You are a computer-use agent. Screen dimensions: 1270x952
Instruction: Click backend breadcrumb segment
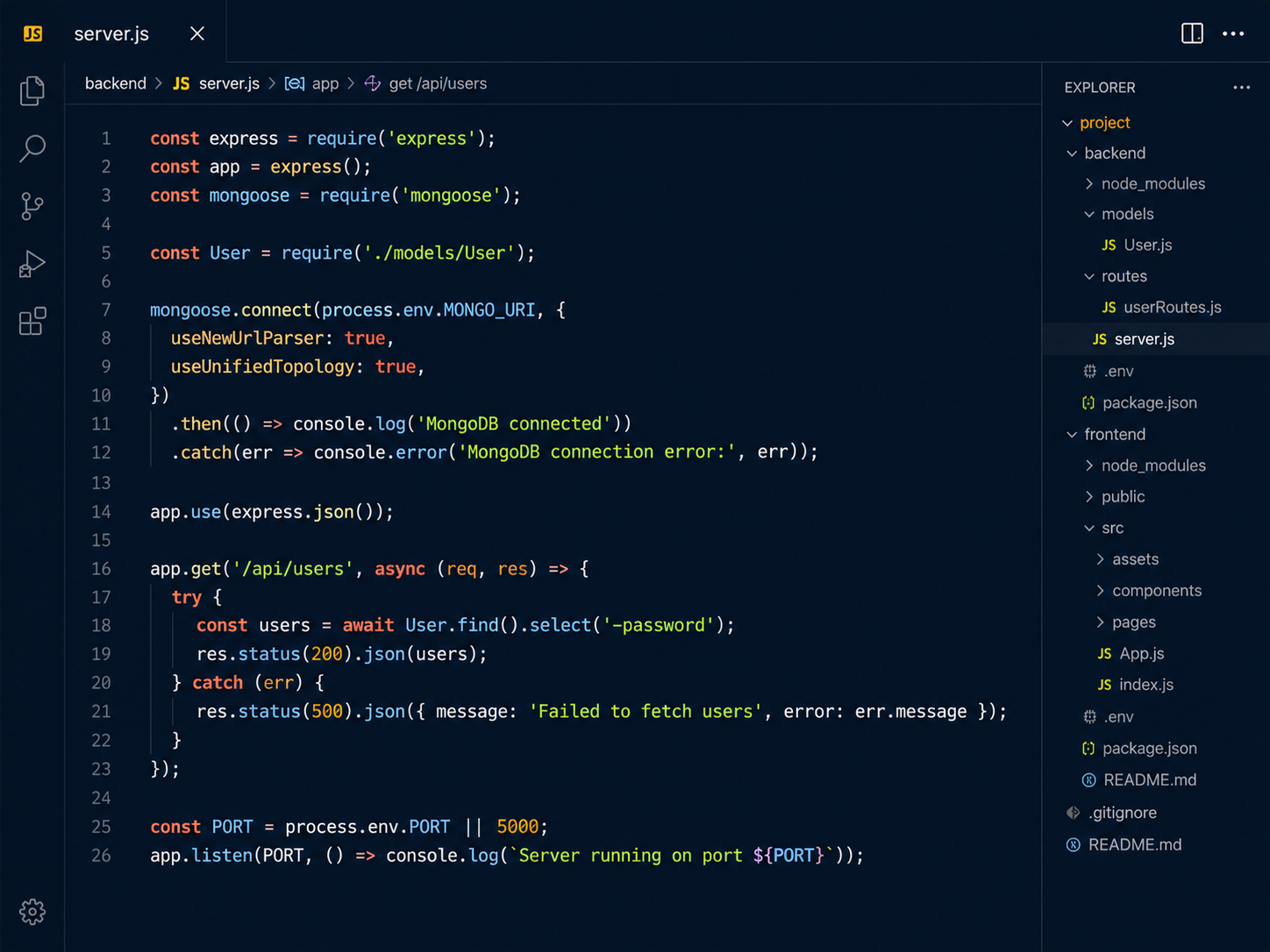click(x=115, y=83)
